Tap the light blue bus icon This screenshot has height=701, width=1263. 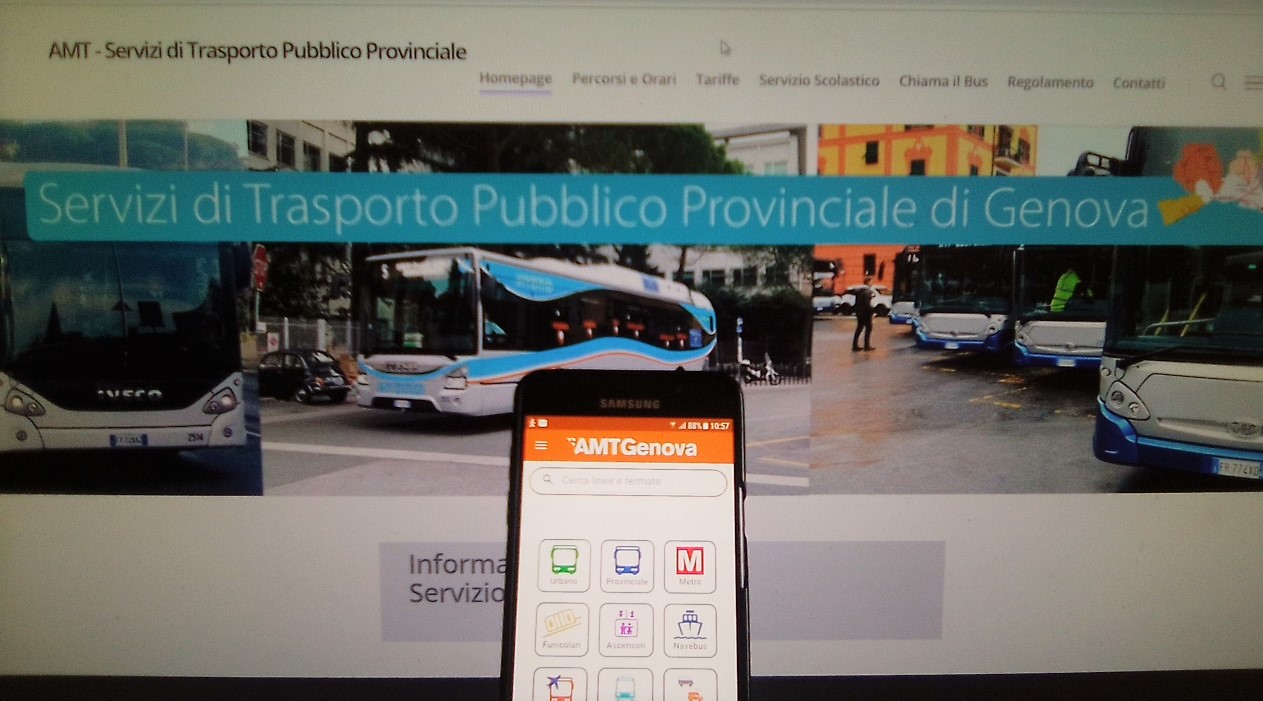click(625, 685)
